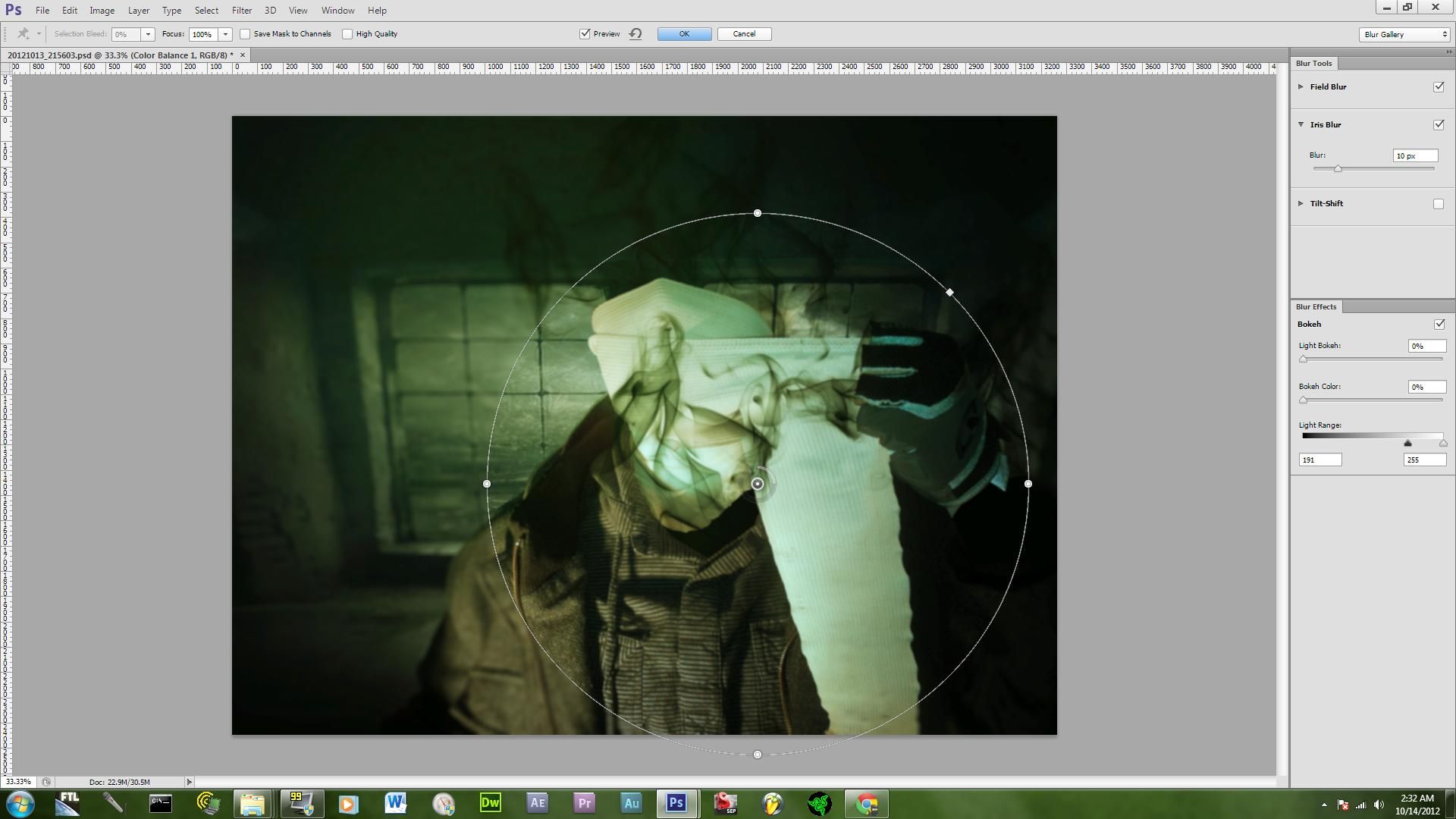Open the Filter menu

[x=241, y=10]
